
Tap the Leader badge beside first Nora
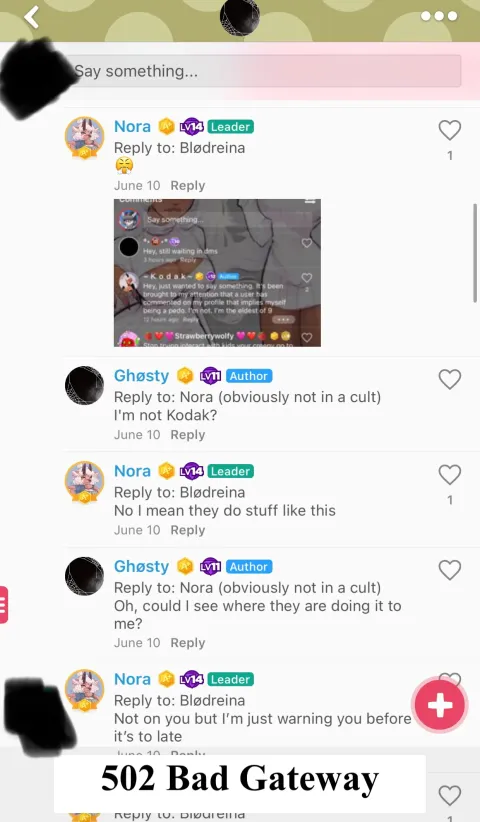click(231, 127)
